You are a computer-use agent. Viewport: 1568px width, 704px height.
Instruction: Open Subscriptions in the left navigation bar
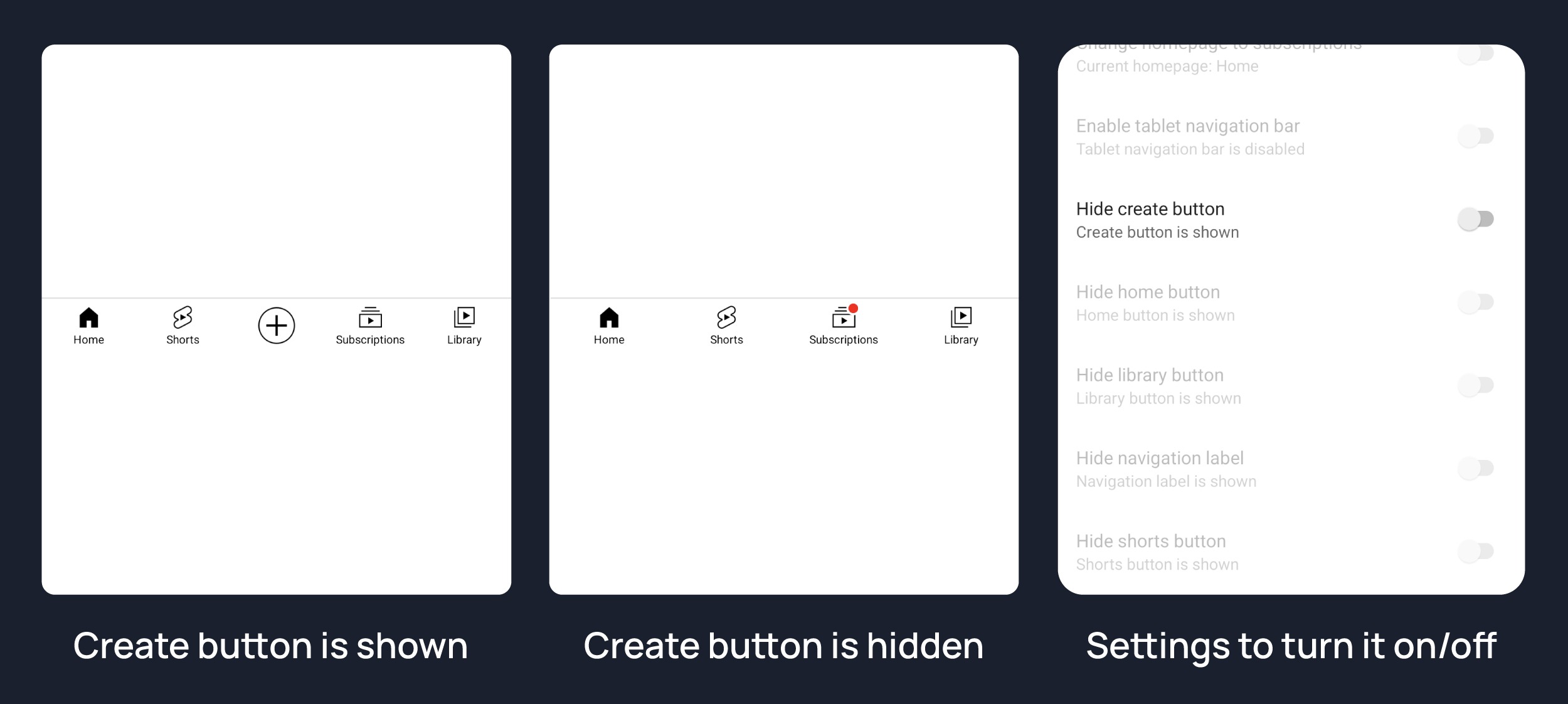[x=370, y=326]
